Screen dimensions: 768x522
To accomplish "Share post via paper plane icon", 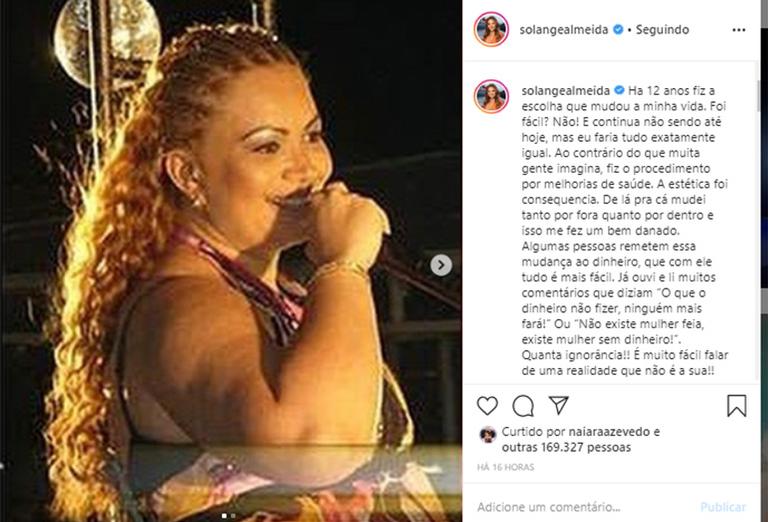I will pyautogui.click(x=559, y=405).
